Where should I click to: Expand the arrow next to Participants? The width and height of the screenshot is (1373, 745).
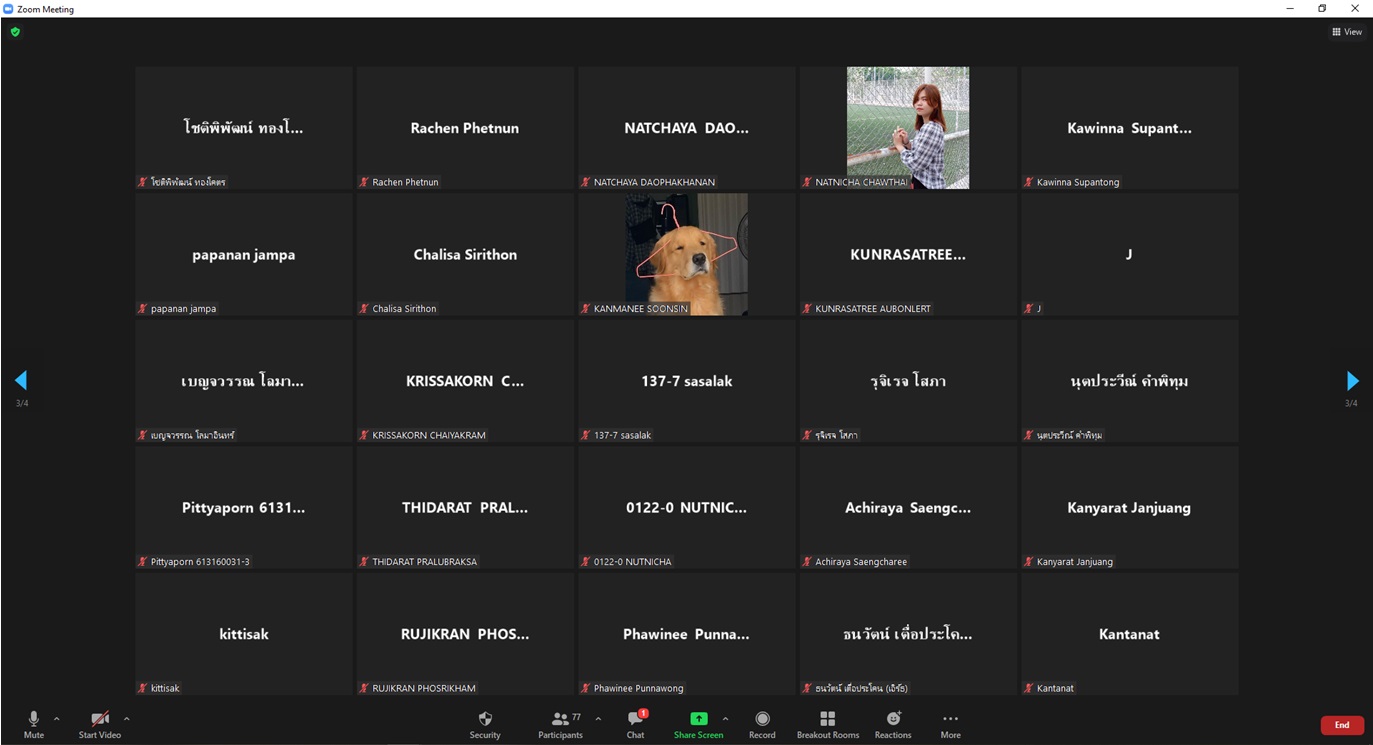click(598, 718)
